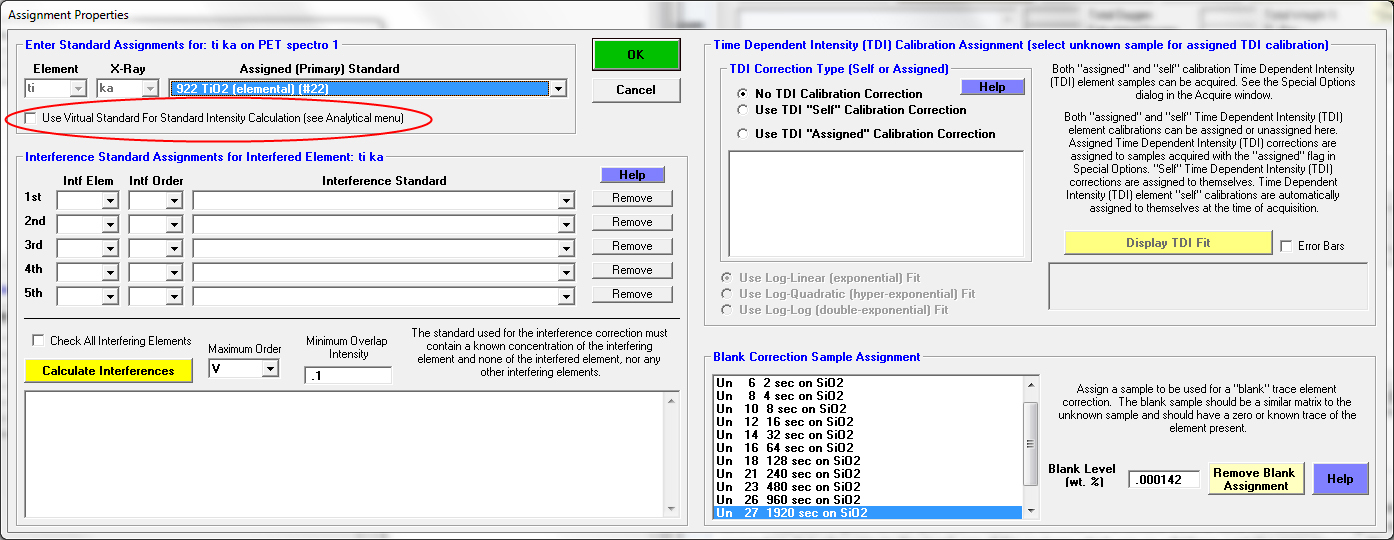
Task: Select No TDI Calibration Correction option
Action: (x=743, y=94)
